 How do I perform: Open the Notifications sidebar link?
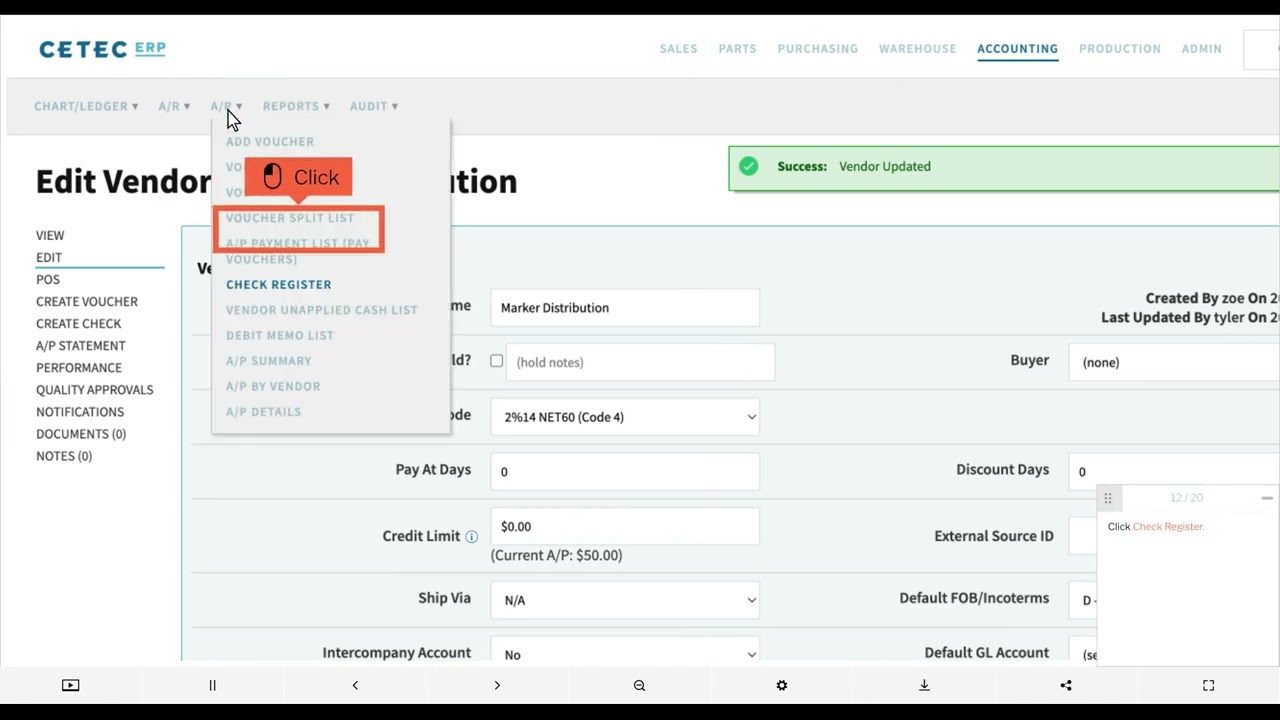click(x=80, y=412)
